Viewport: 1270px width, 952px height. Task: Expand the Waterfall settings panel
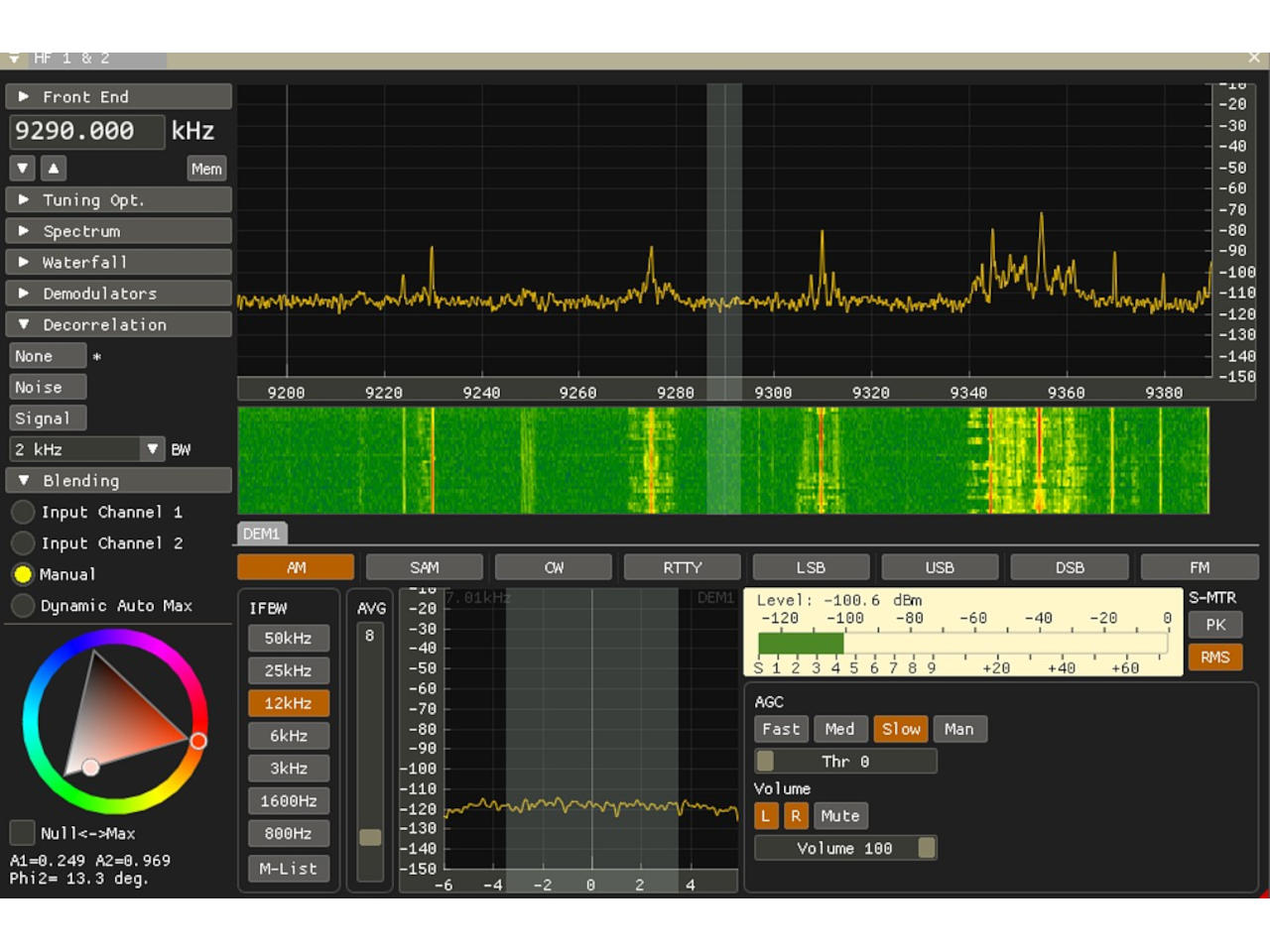point(118,262)
